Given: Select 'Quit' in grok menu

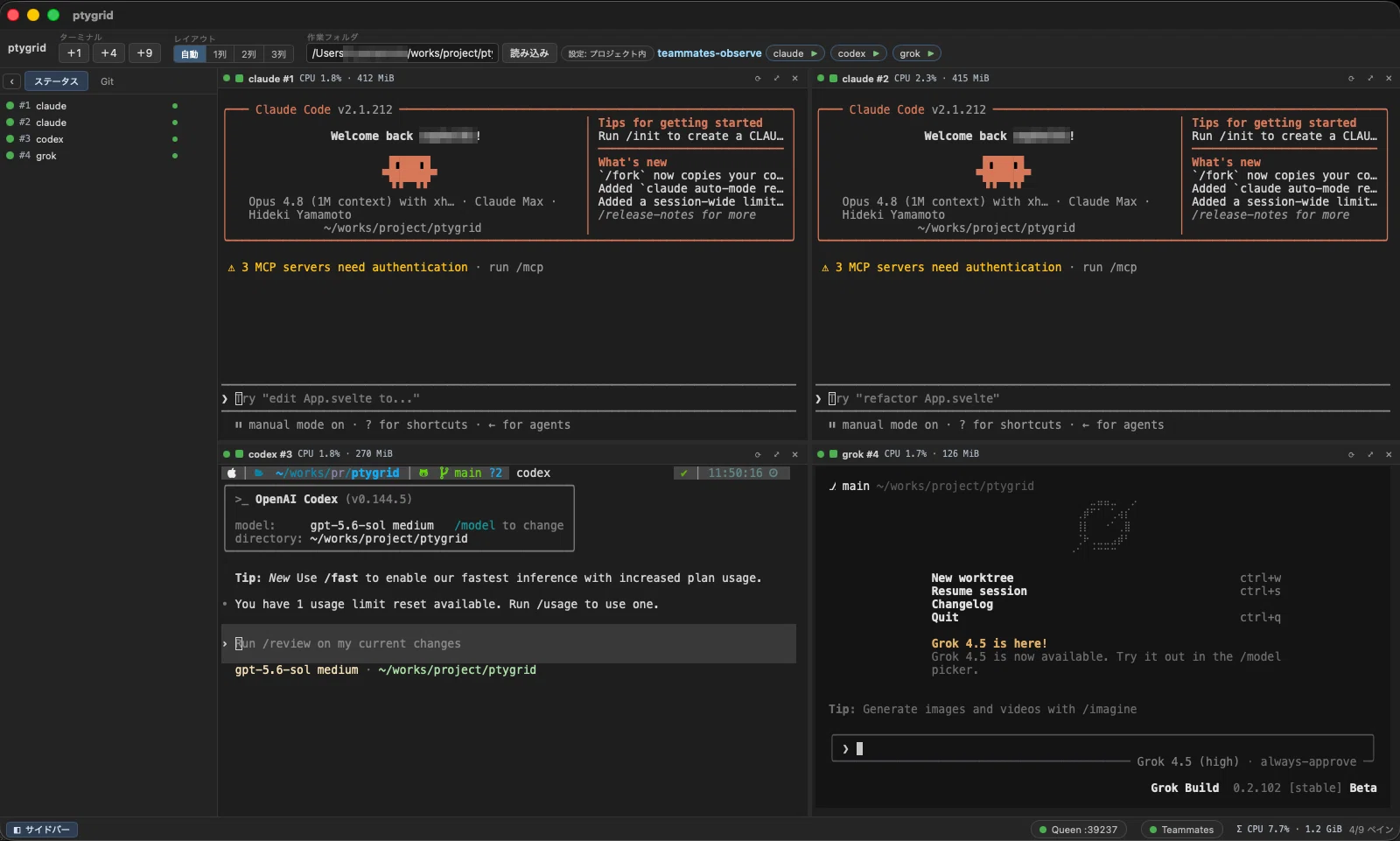Looking at the screenshot, I should pyautogui.click(x=945, y=617).
